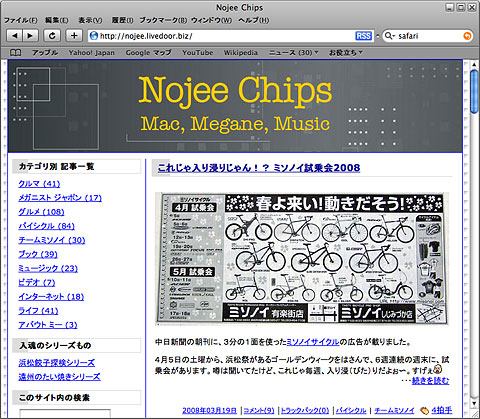Open the Google マップ bookmark
The width and height of the screenshot is (480, 419).
[148, 53]
